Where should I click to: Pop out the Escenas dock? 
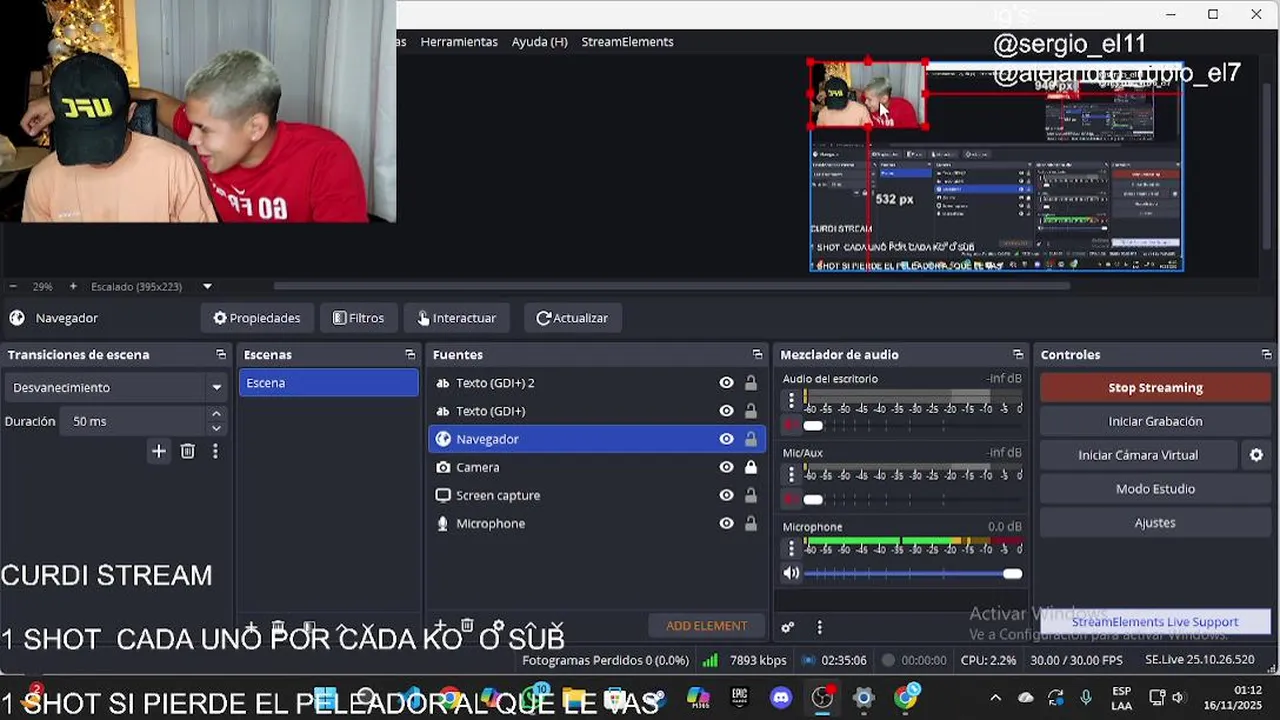pos(410,355)
